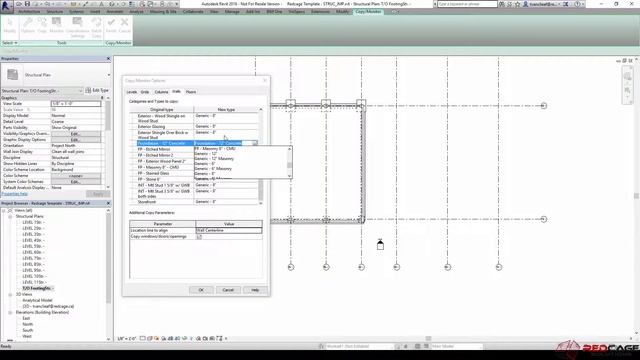
Task: Open Coordination Settings in ribbon
Action: pyautogui.click(x=77, y=27)
